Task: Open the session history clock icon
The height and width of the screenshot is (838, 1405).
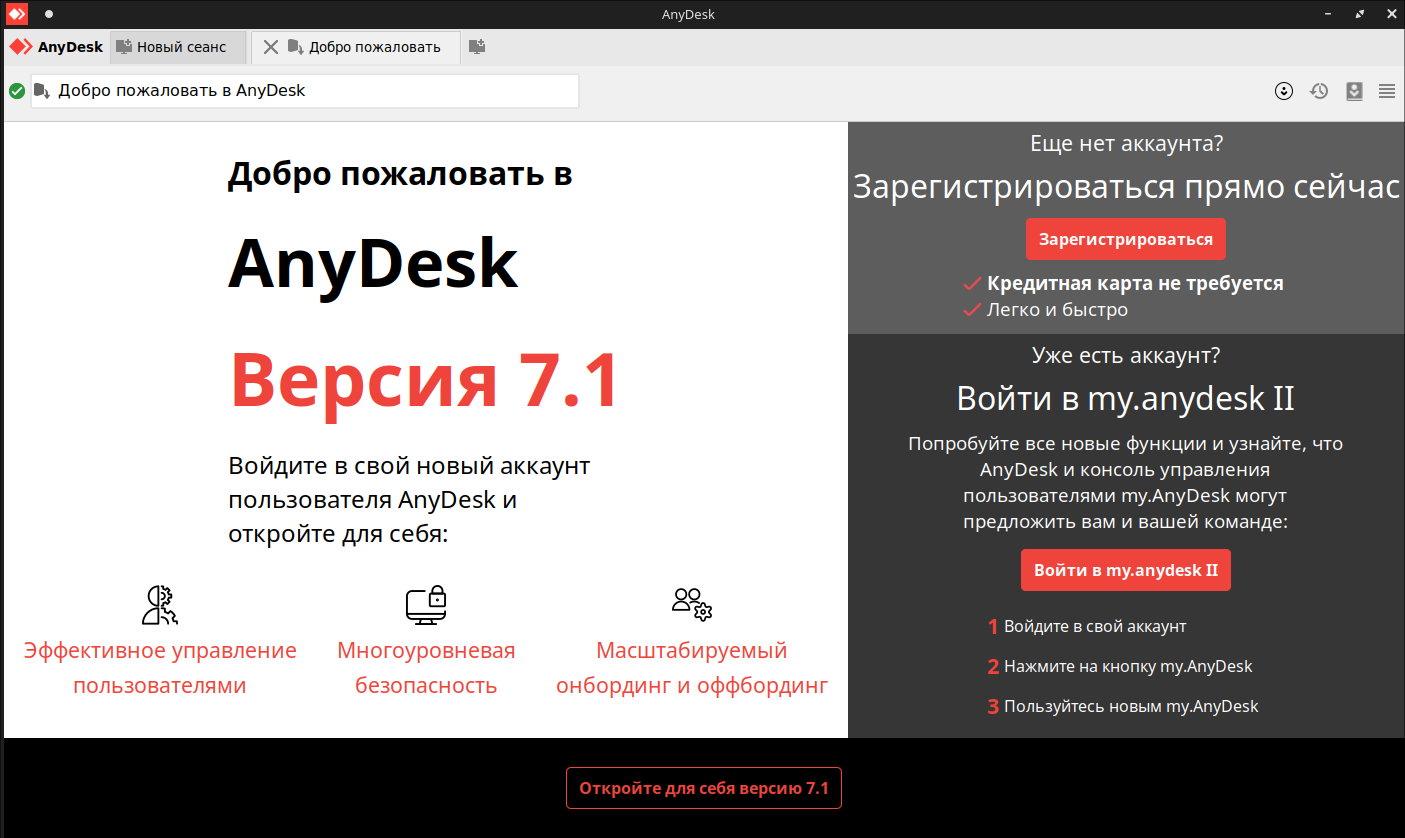Action: click(x=1319, y=91)
